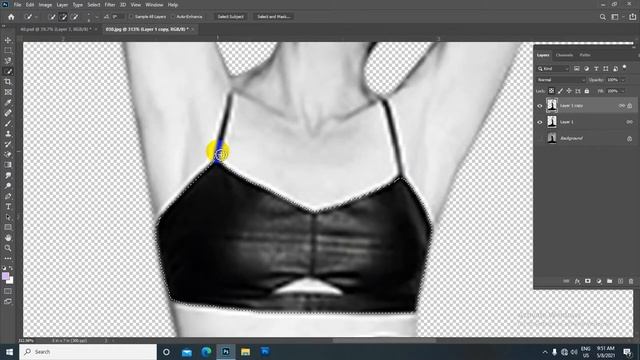This screenshot has height=360, width=640.
Task: Select the Eraser tool
Action: 8,155
